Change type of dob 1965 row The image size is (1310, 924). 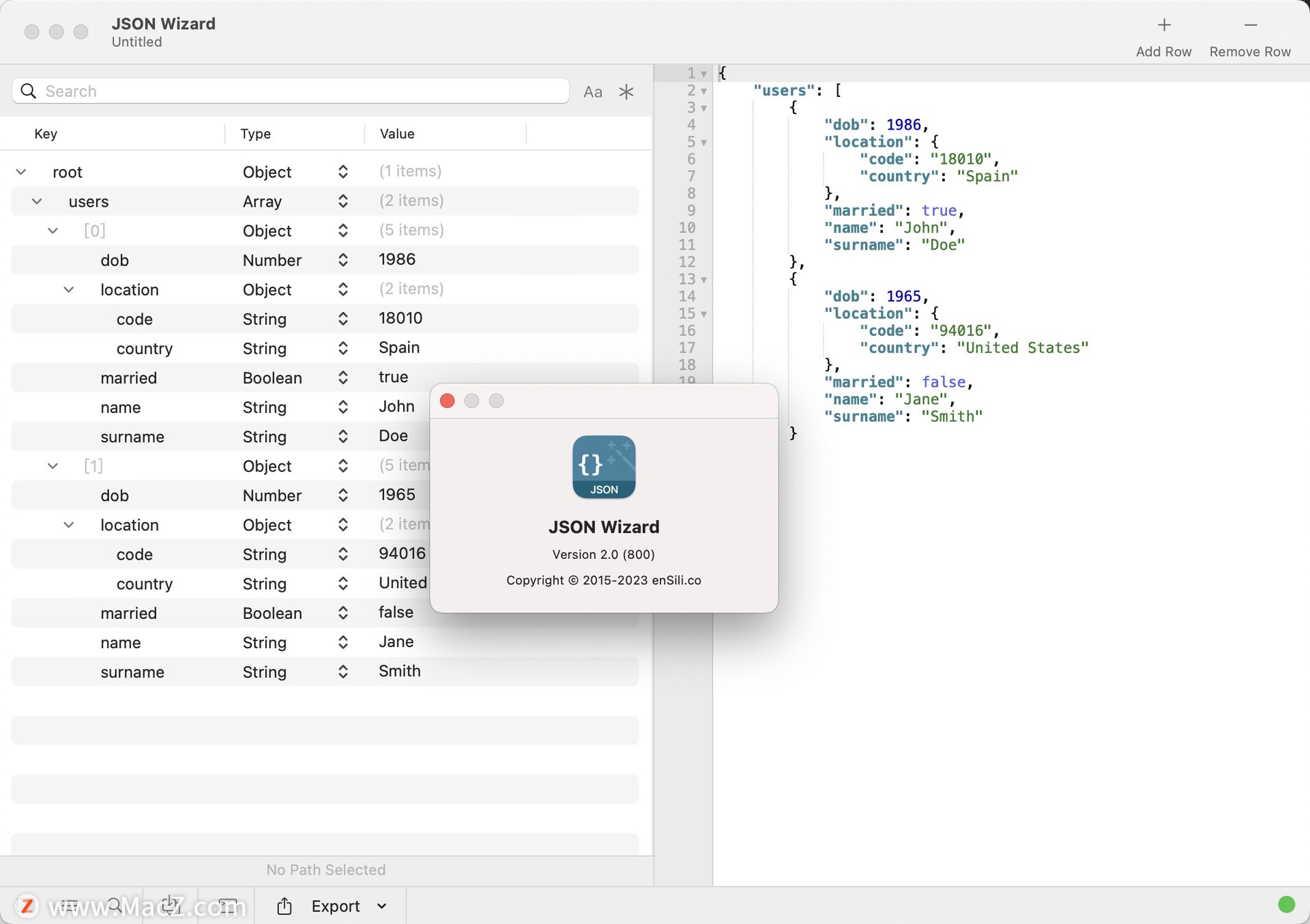(343, 495)
